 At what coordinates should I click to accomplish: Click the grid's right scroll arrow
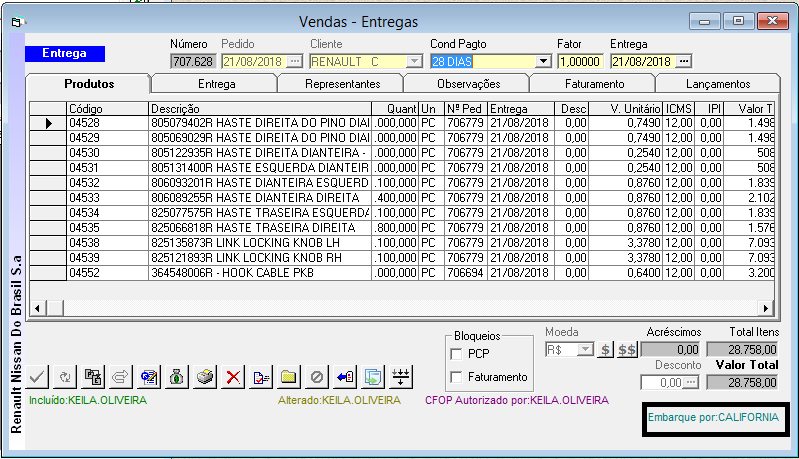pyautogui.click(x=767, y=309)
